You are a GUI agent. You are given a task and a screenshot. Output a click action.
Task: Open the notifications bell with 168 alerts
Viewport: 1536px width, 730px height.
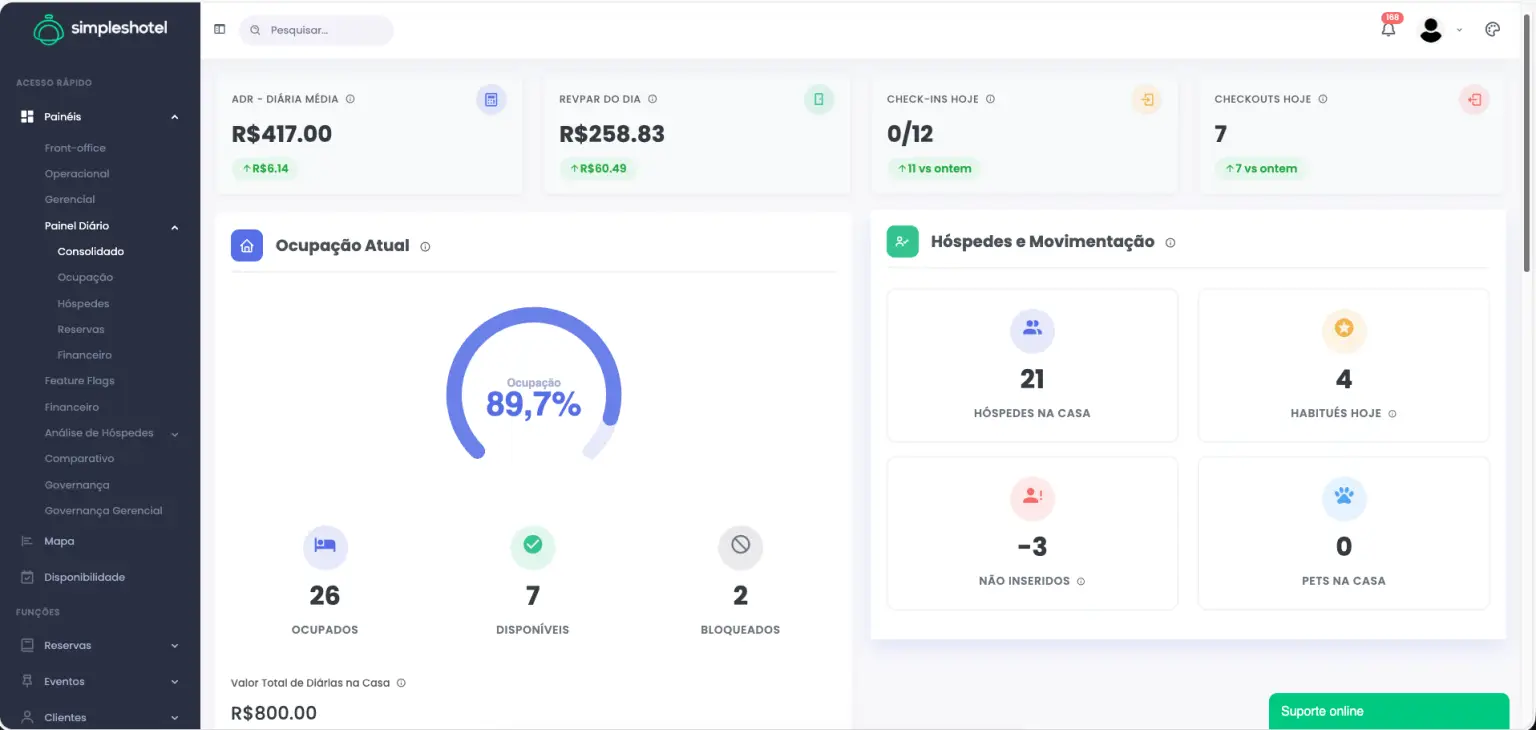[x=1388, y=29]
